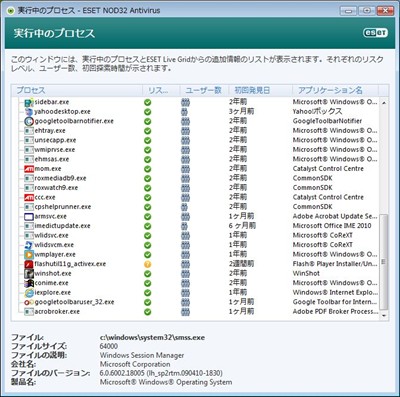Click the c:\windows\system32\smss.exe file path
The image size is (400, 397).
point(152,338)
